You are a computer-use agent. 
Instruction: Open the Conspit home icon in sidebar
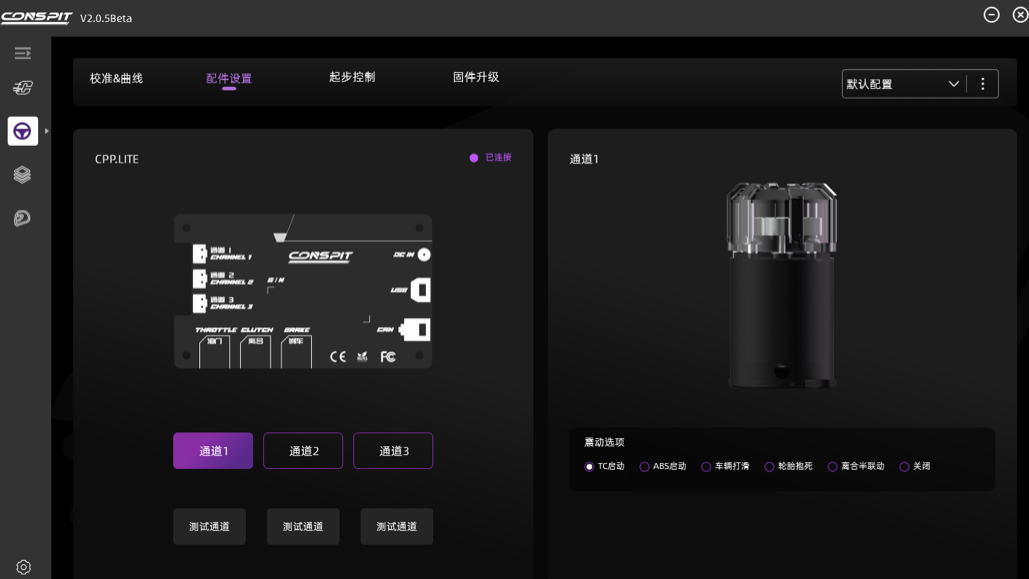[23, 87]
